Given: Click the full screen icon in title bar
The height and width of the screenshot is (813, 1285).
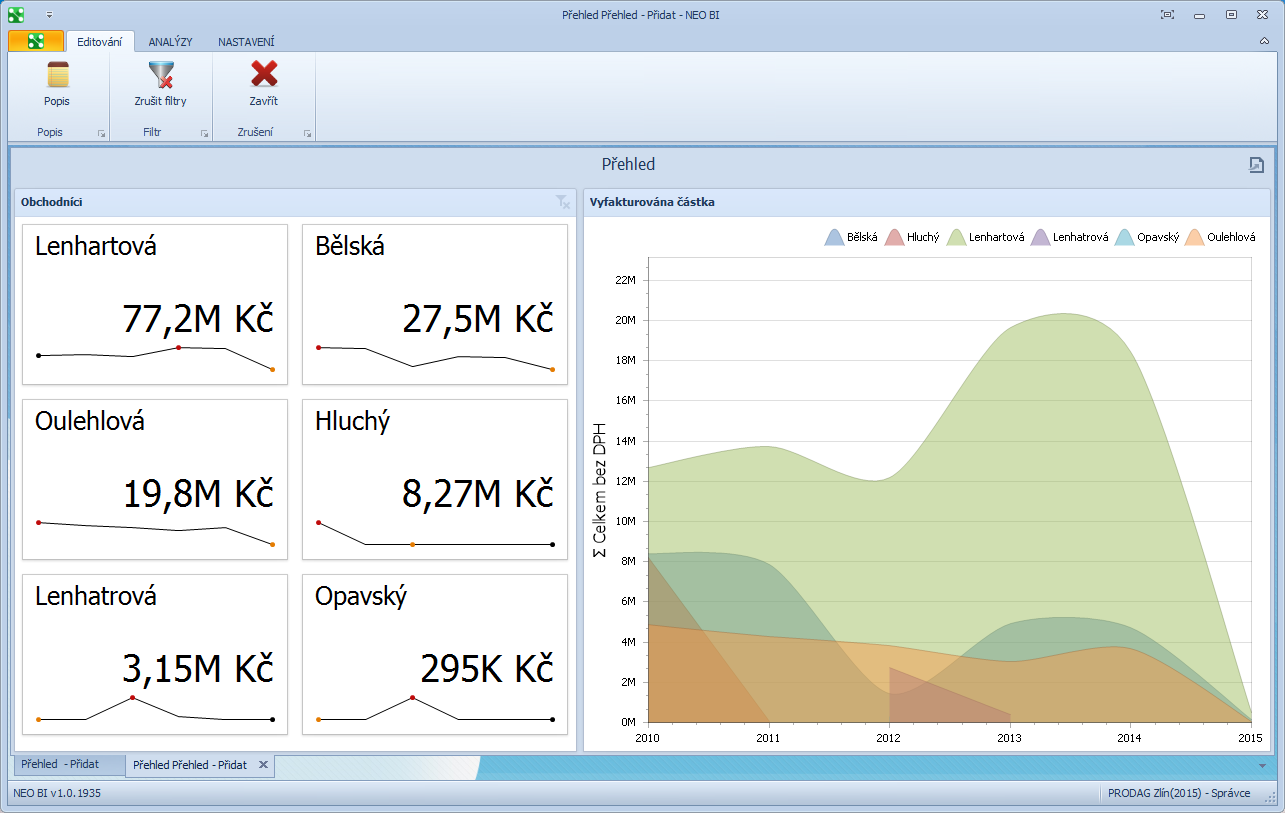Looking at the screenshot, I should 1167,14.
